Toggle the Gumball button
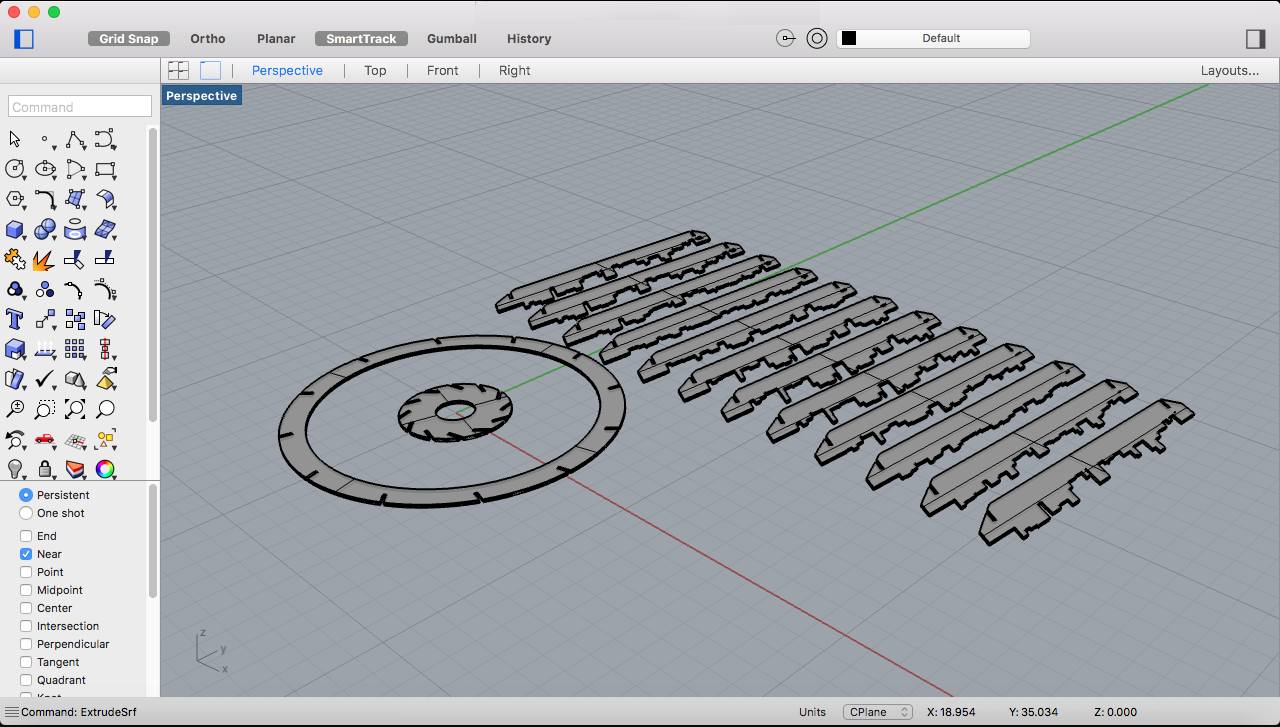The width and height of the screenshot is (1280, 727). click(x=452, y=39)
